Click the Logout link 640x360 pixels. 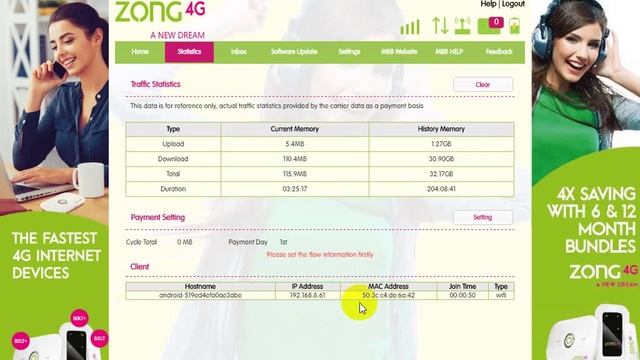click(x=513, y=4)
